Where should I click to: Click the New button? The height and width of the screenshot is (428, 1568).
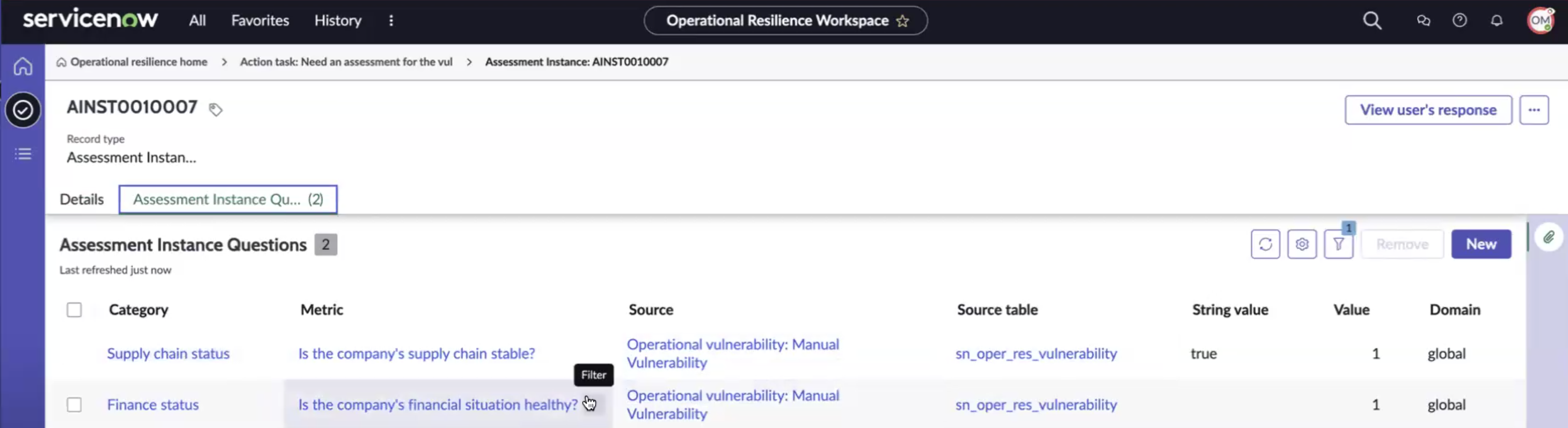(1481, 244)
